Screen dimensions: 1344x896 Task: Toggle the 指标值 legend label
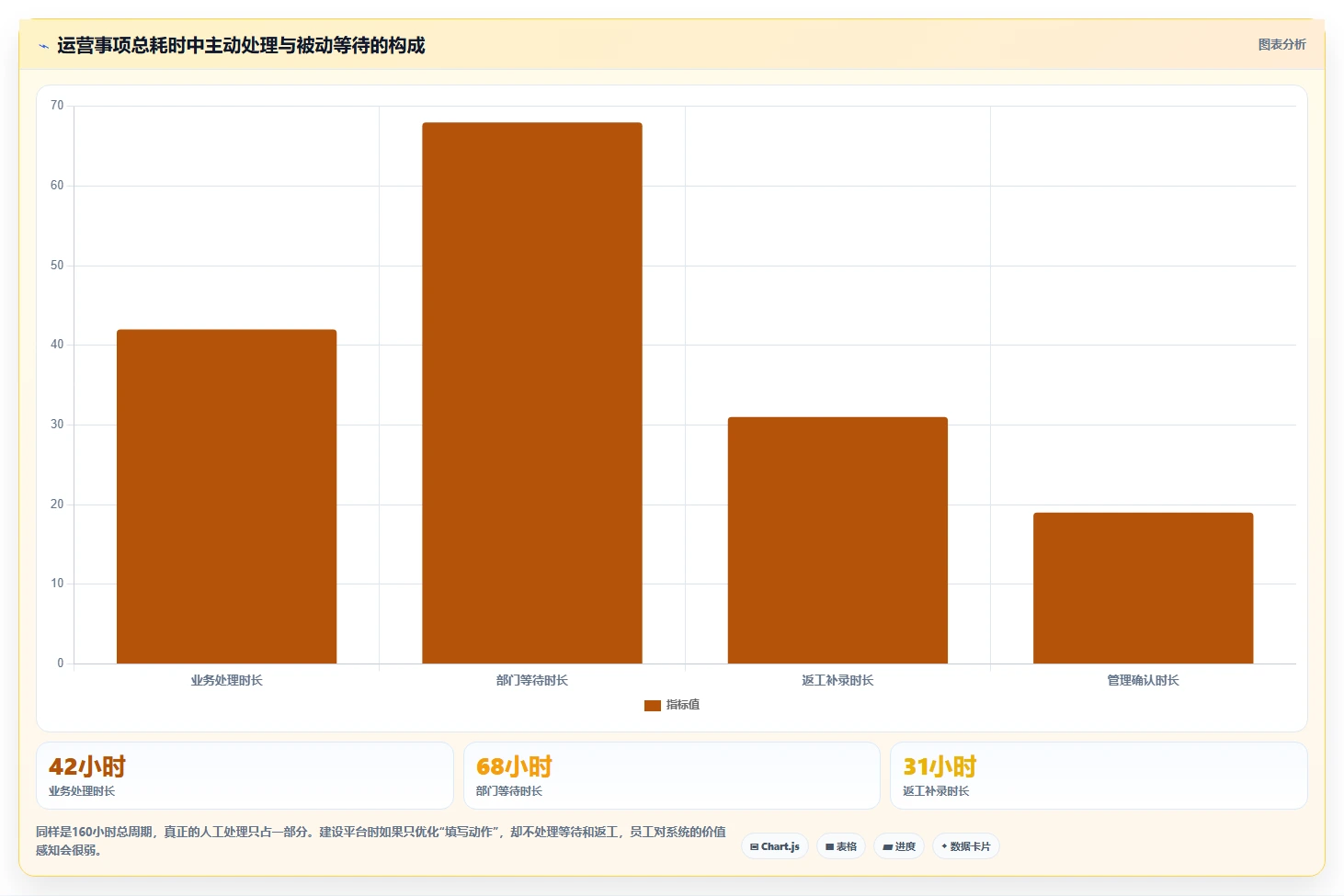click(683, 705)
